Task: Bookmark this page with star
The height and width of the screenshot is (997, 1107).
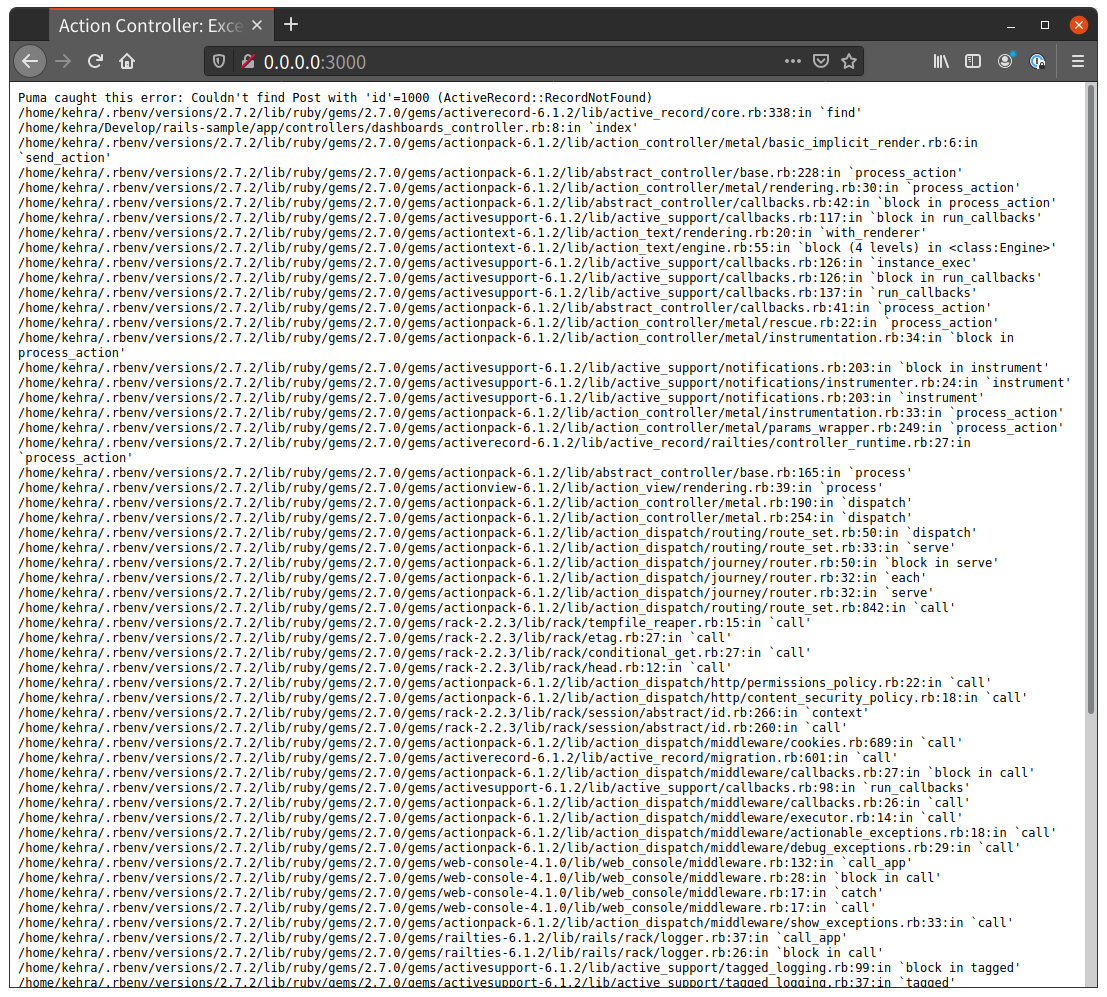Action: [x=849, y=61]
